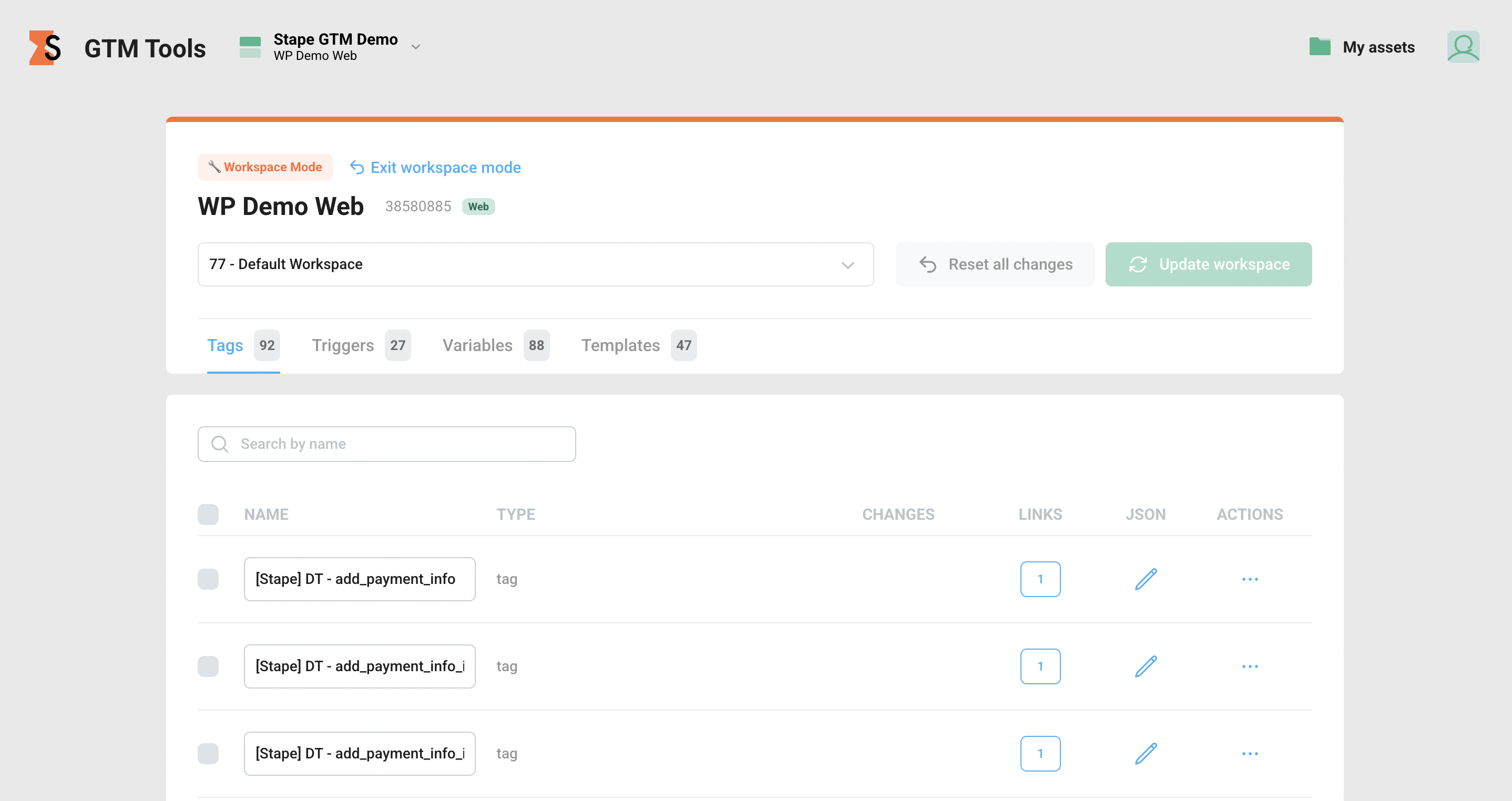1512x801 pixels.
Task: Click the WP Demo Web heading
Action: 281,207
